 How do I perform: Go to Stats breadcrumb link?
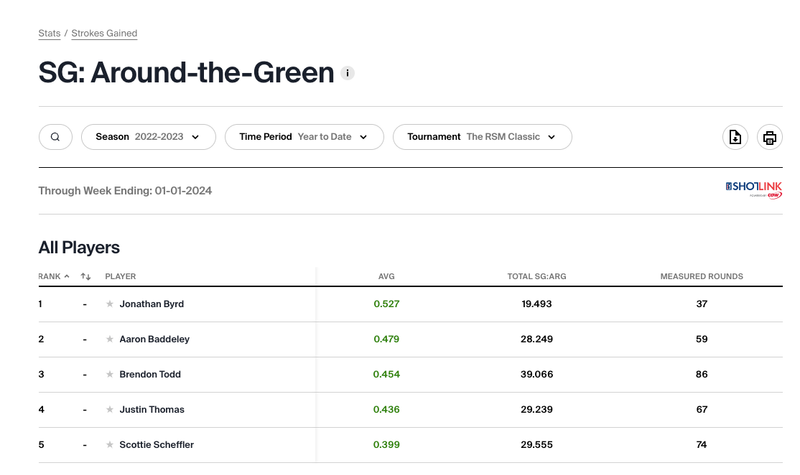49,33
